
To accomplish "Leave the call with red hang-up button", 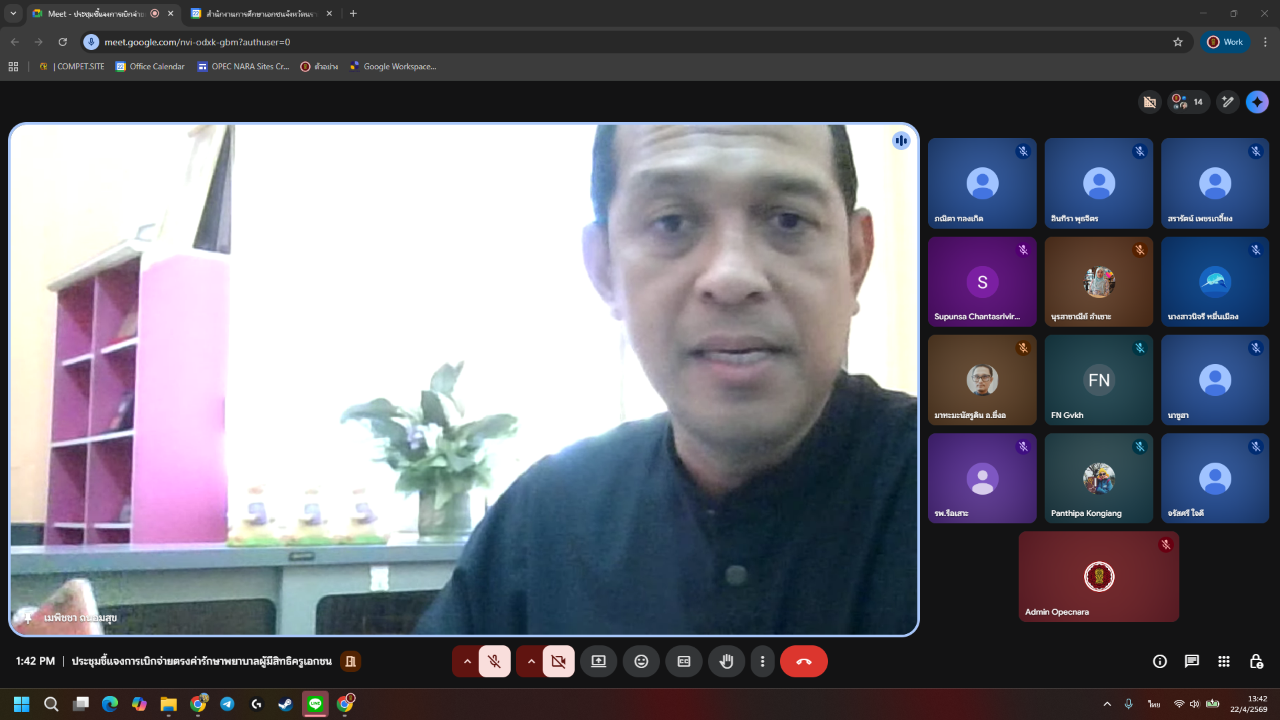I will click(x=803, y=661).
